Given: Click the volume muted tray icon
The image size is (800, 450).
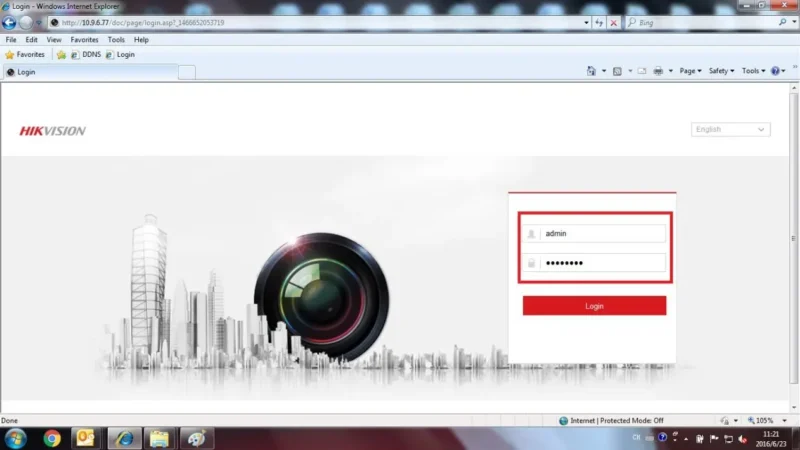Looking at the screenshot, I should [742, 439].
